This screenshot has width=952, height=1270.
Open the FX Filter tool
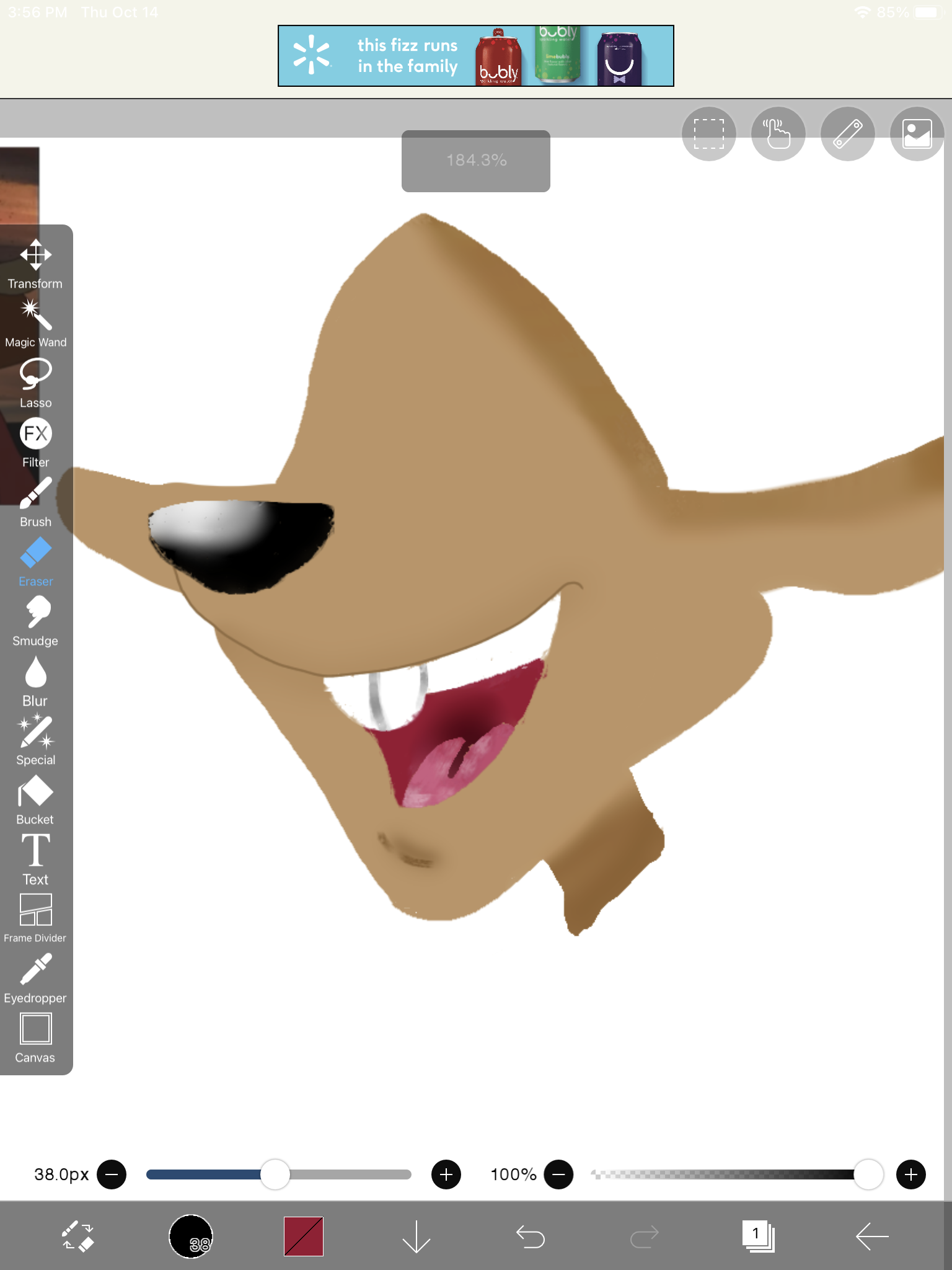pyautogui.click(x=35, y=442)
